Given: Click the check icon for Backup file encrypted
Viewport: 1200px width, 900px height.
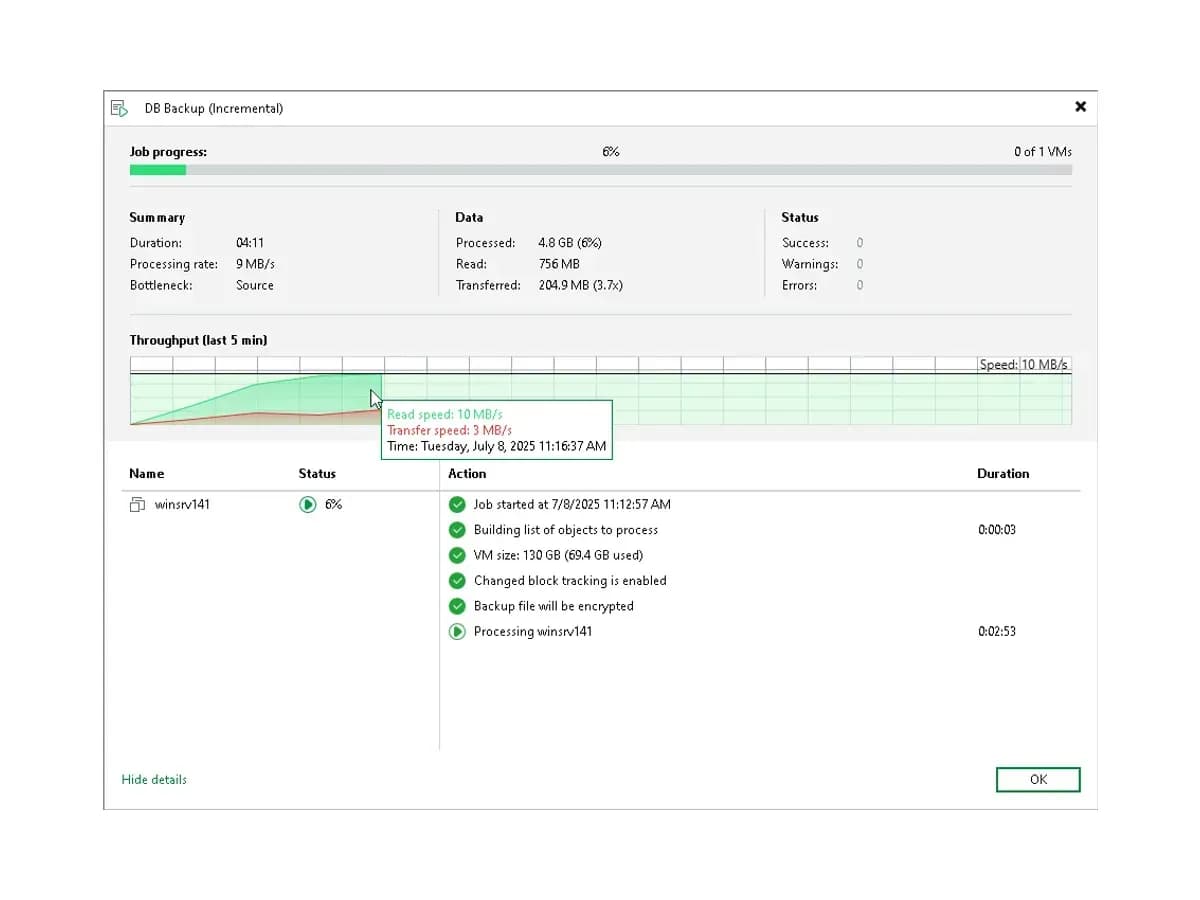Looking at the screenshot, I should [x=457, y=606].
